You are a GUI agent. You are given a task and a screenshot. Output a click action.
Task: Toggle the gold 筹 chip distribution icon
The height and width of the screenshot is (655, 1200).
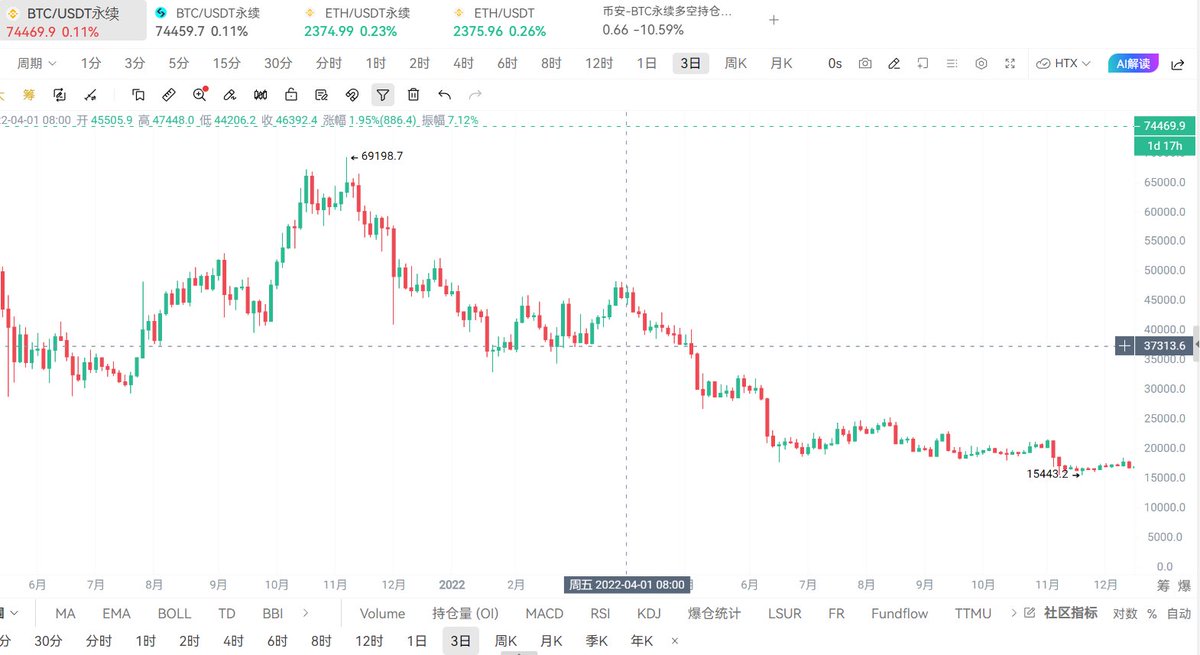(27, 94)
